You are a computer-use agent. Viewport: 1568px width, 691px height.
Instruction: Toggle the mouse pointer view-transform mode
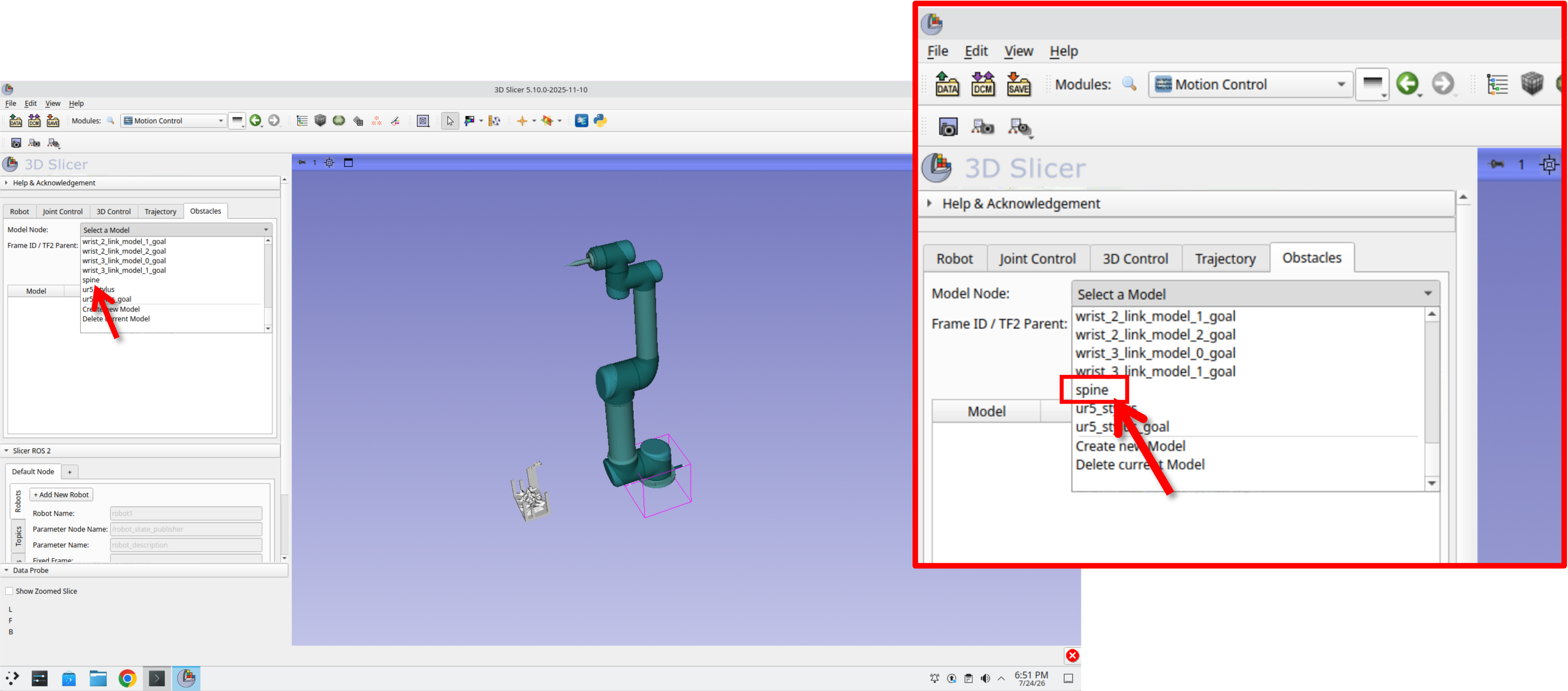tap(450, 121)
